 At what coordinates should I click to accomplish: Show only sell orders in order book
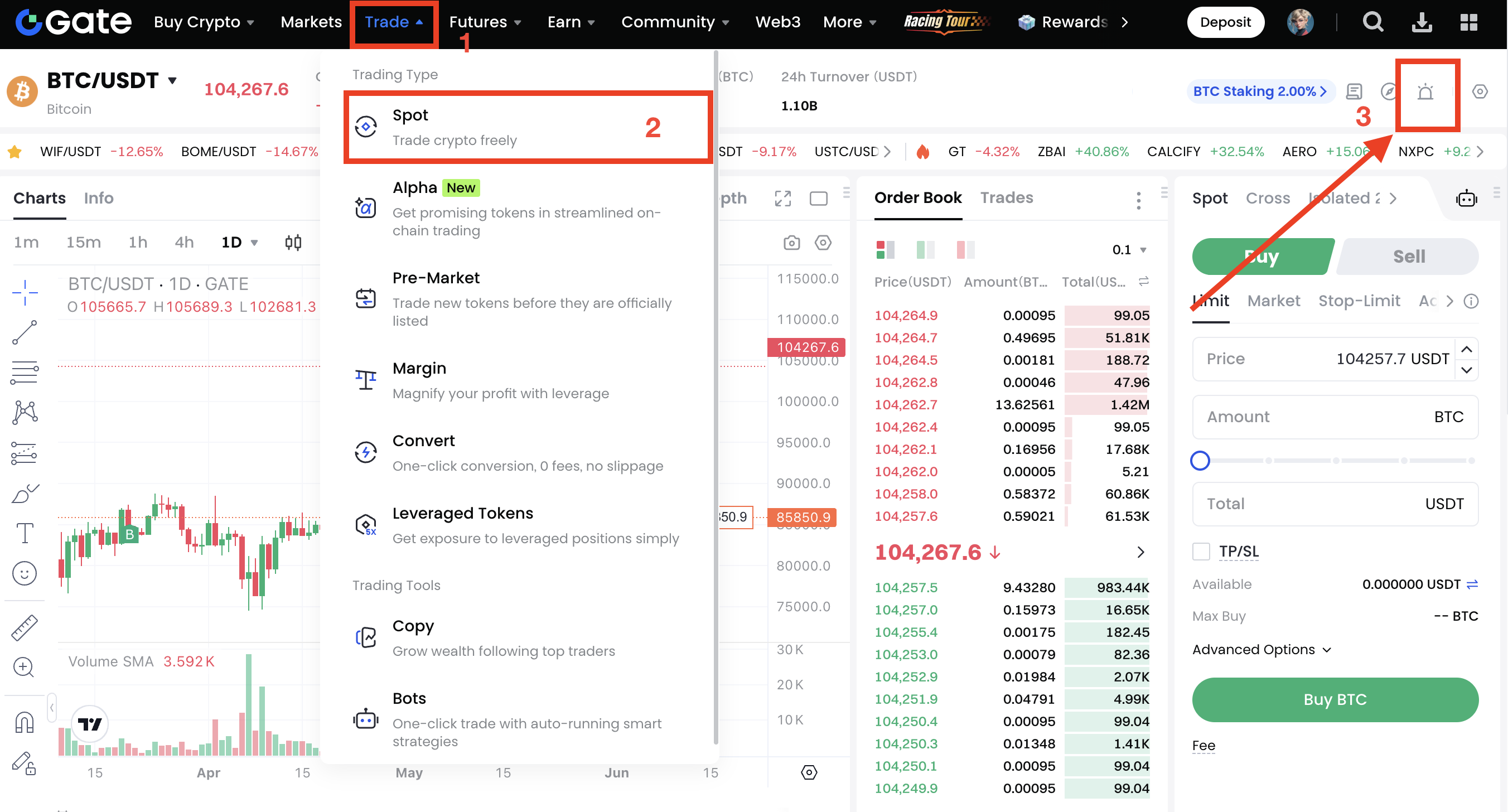pyautogui.click(x=965, y=250)
